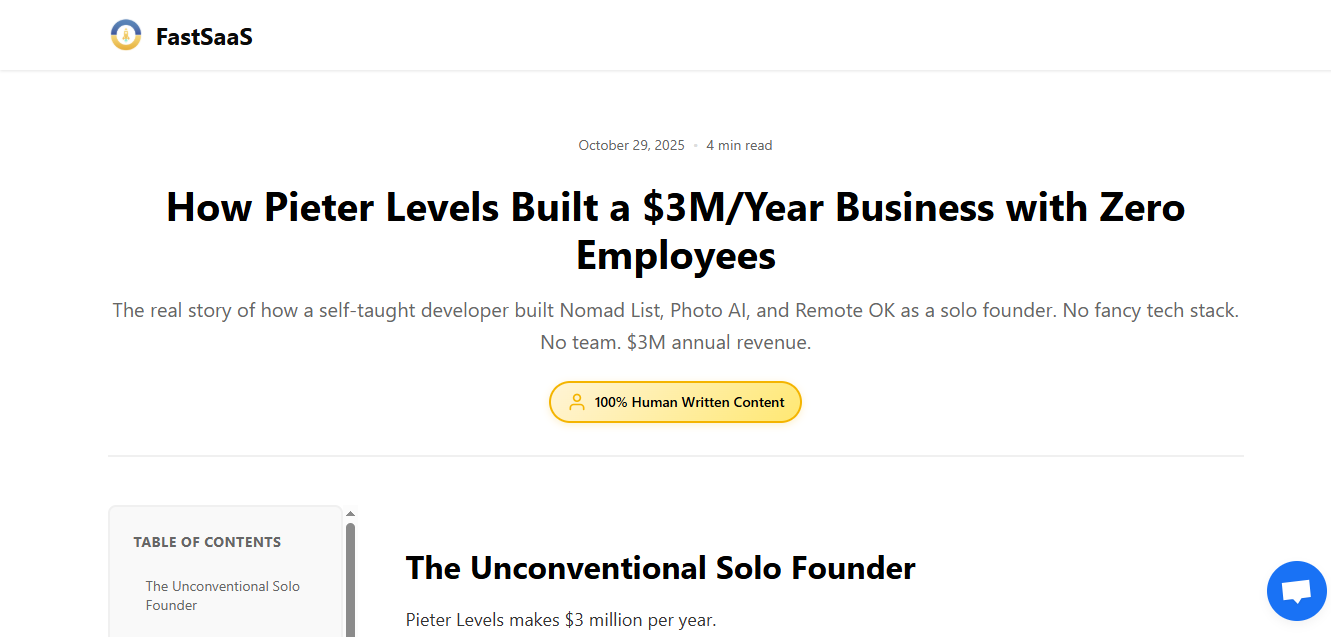Select the 4 min read label
Image resolution: width=1331 pixels, height=637 pixels.
(739, 145)
